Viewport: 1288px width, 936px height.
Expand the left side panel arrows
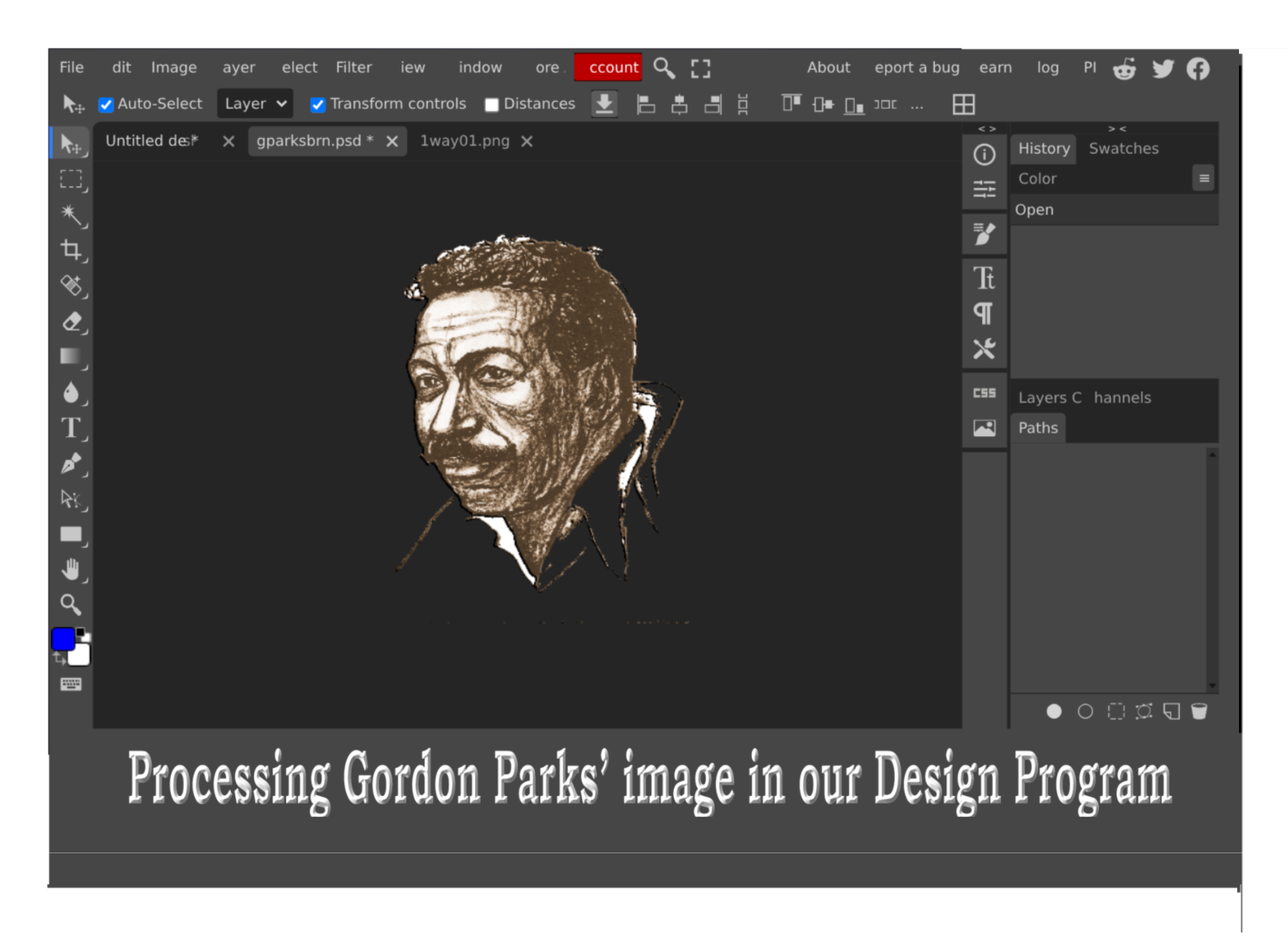[986, 129]
